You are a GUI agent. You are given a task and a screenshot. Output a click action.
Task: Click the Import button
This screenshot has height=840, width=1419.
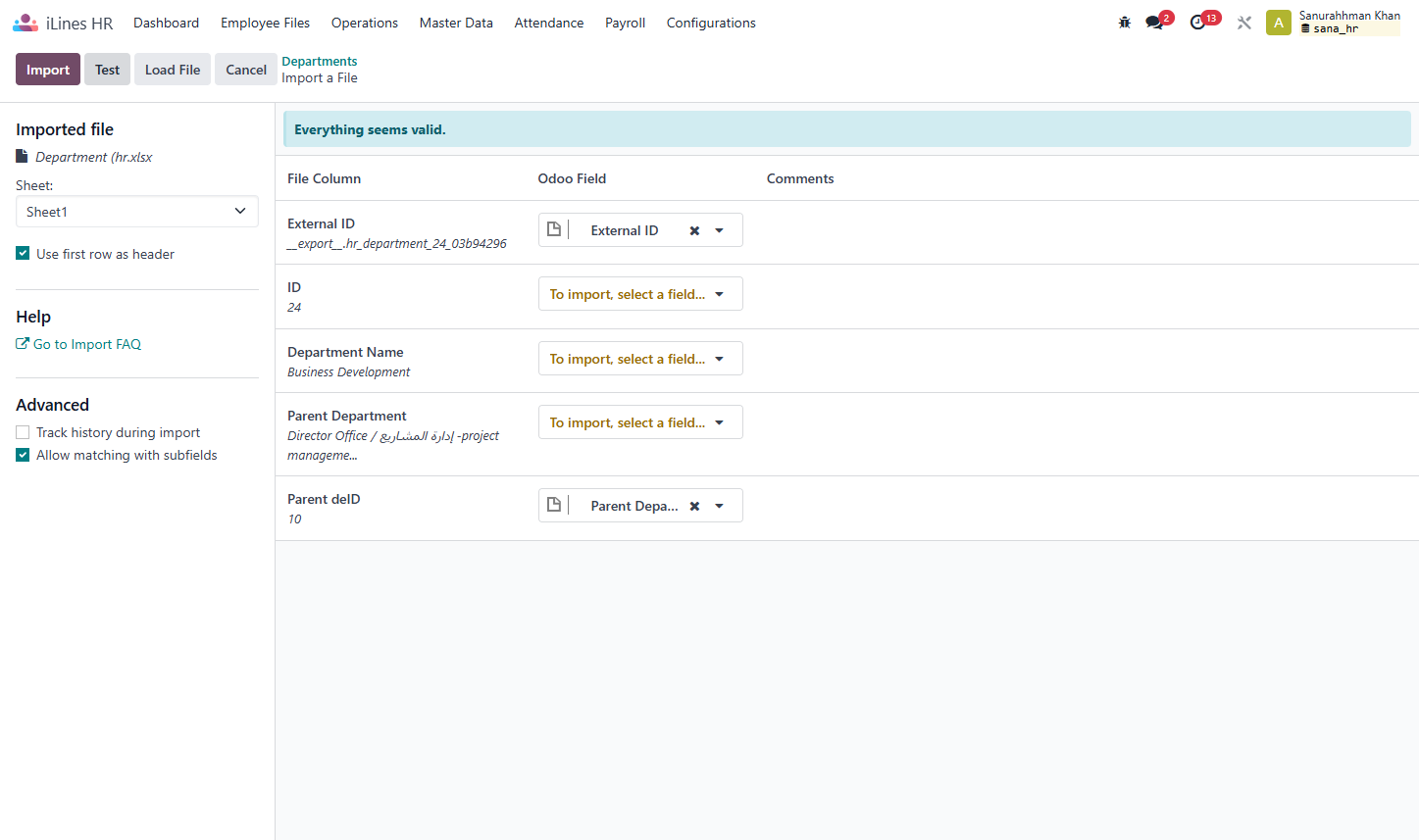tap(48, 70)
